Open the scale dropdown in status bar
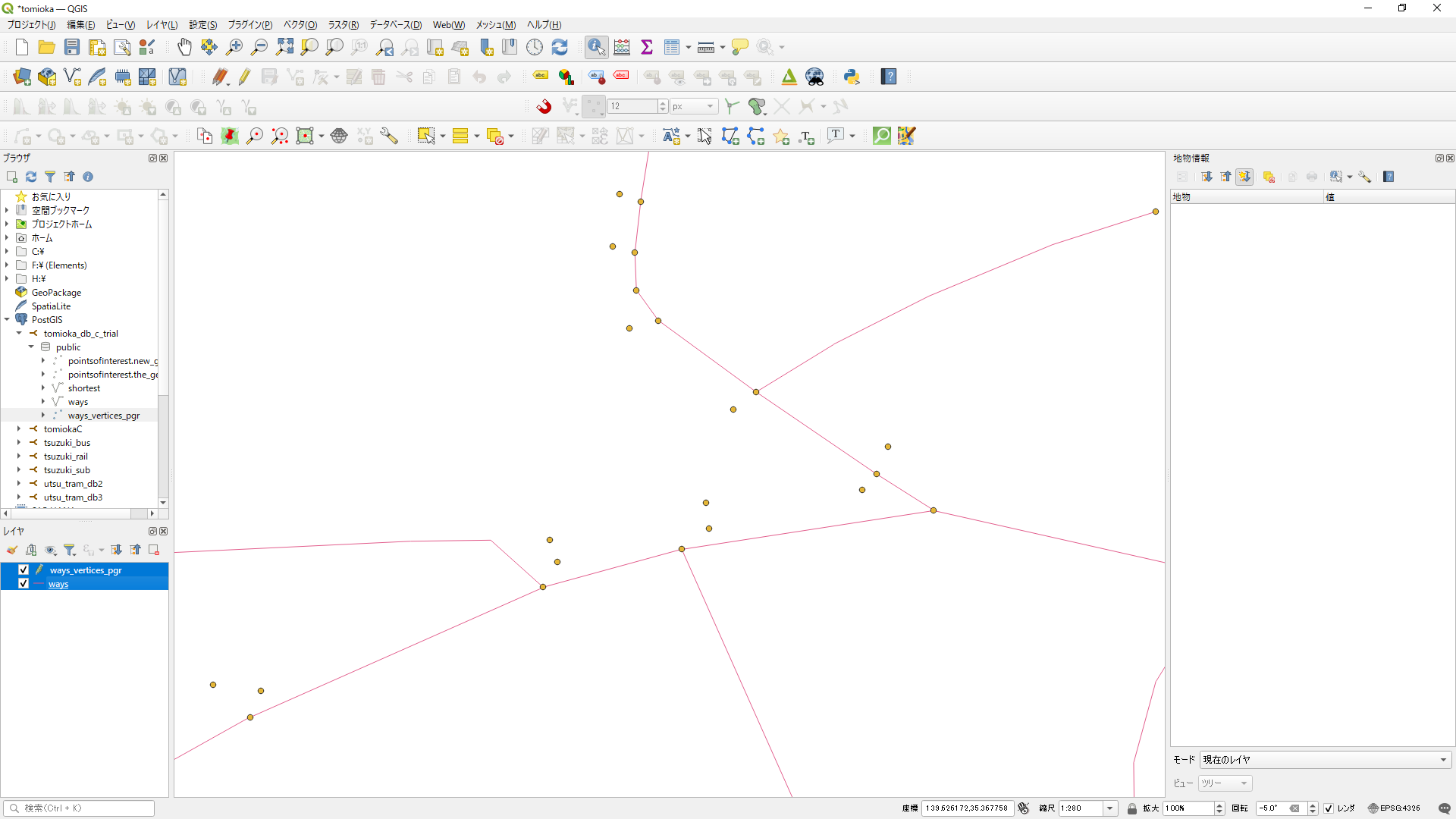This screenshot has width=1456, height=819. coord(1109,808)
